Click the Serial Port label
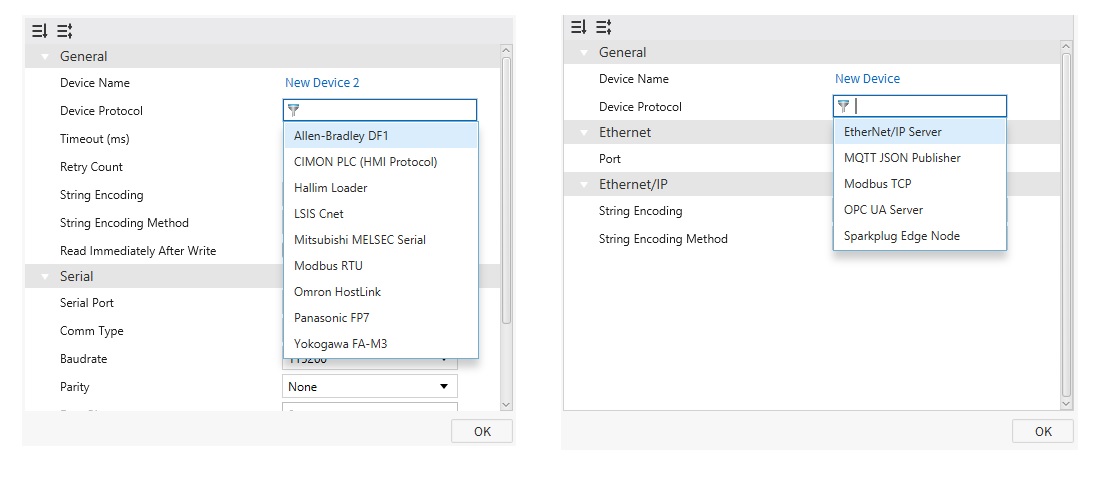Image resolution: width=1101 pixels, height=480 pixels. click(87, 303)
